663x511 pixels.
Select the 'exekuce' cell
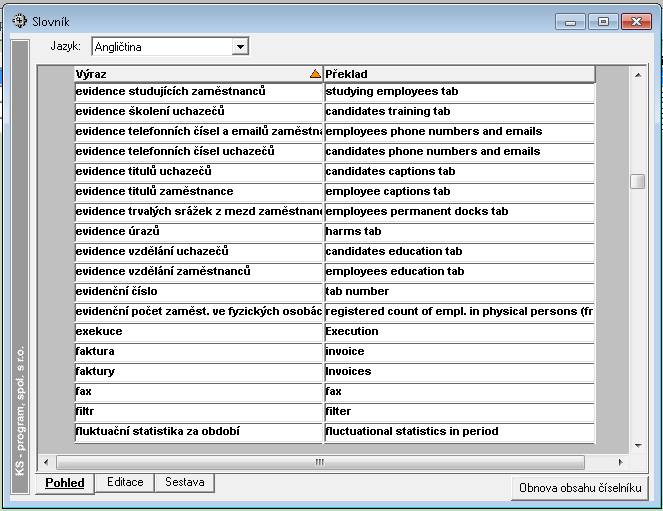tap(198, 332)
